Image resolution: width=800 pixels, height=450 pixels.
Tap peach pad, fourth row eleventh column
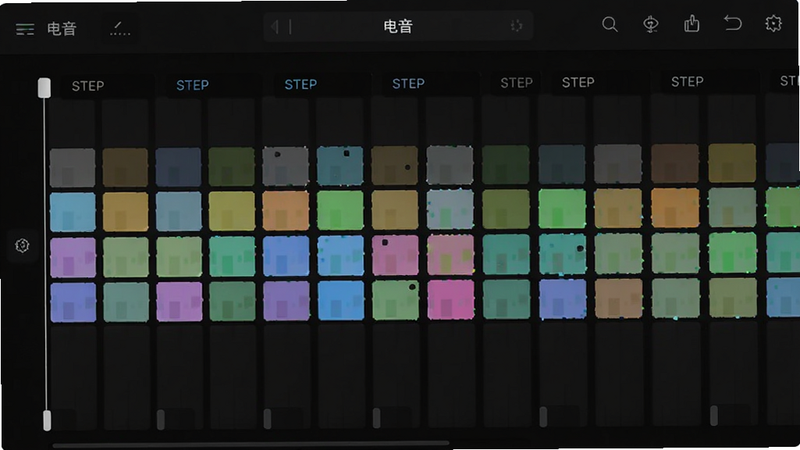click(618, 298)
